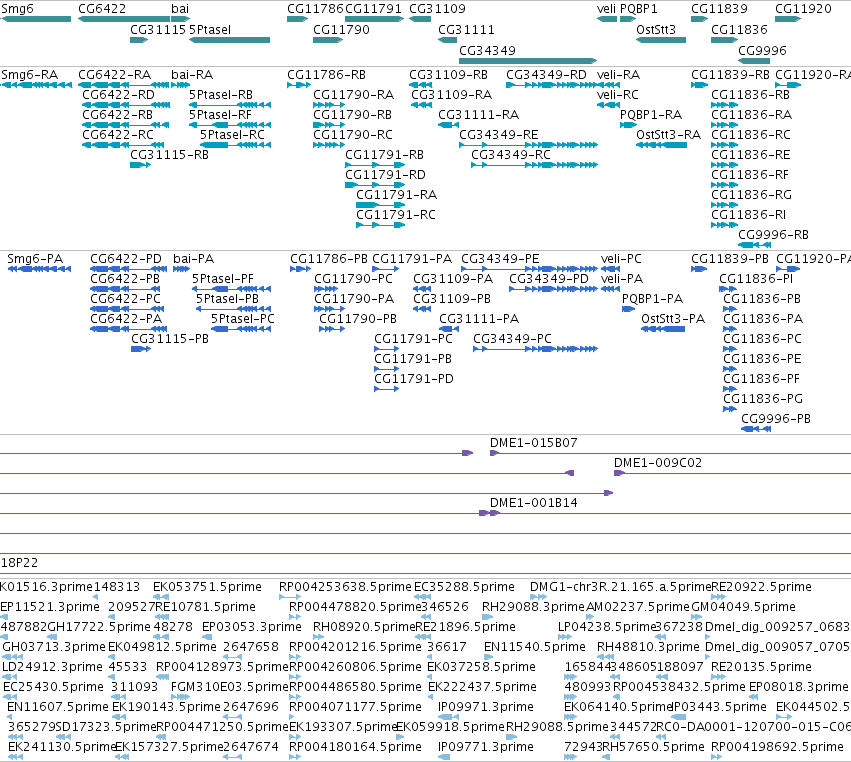The image size is (851, 762).
Task: Click transcript CG11790-RC
Action: tap(353, 135)
